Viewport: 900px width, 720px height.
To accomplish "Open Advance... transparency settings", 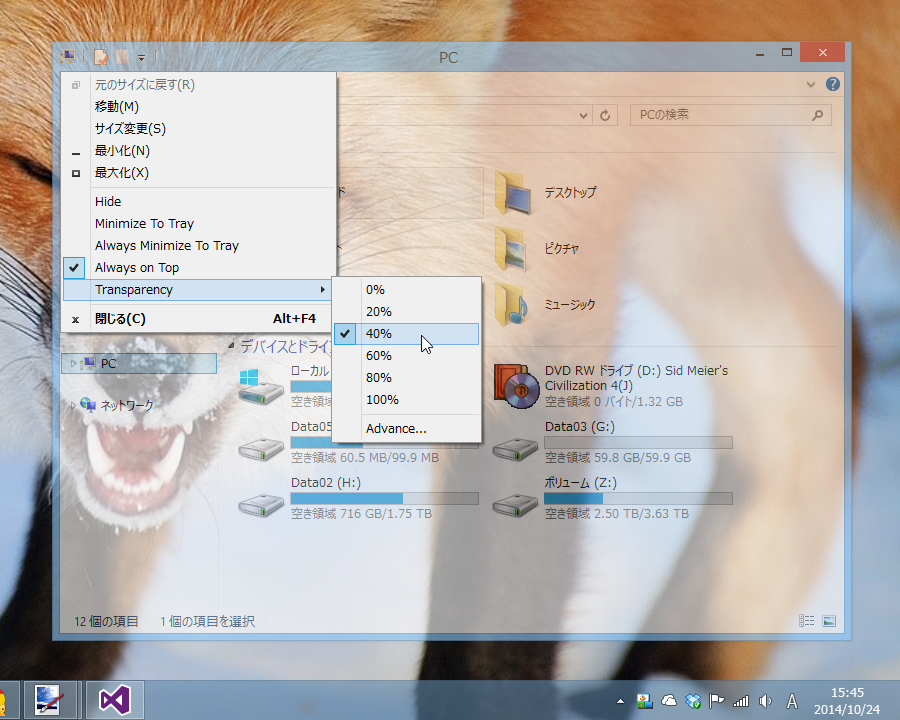I will click(406, 428).
